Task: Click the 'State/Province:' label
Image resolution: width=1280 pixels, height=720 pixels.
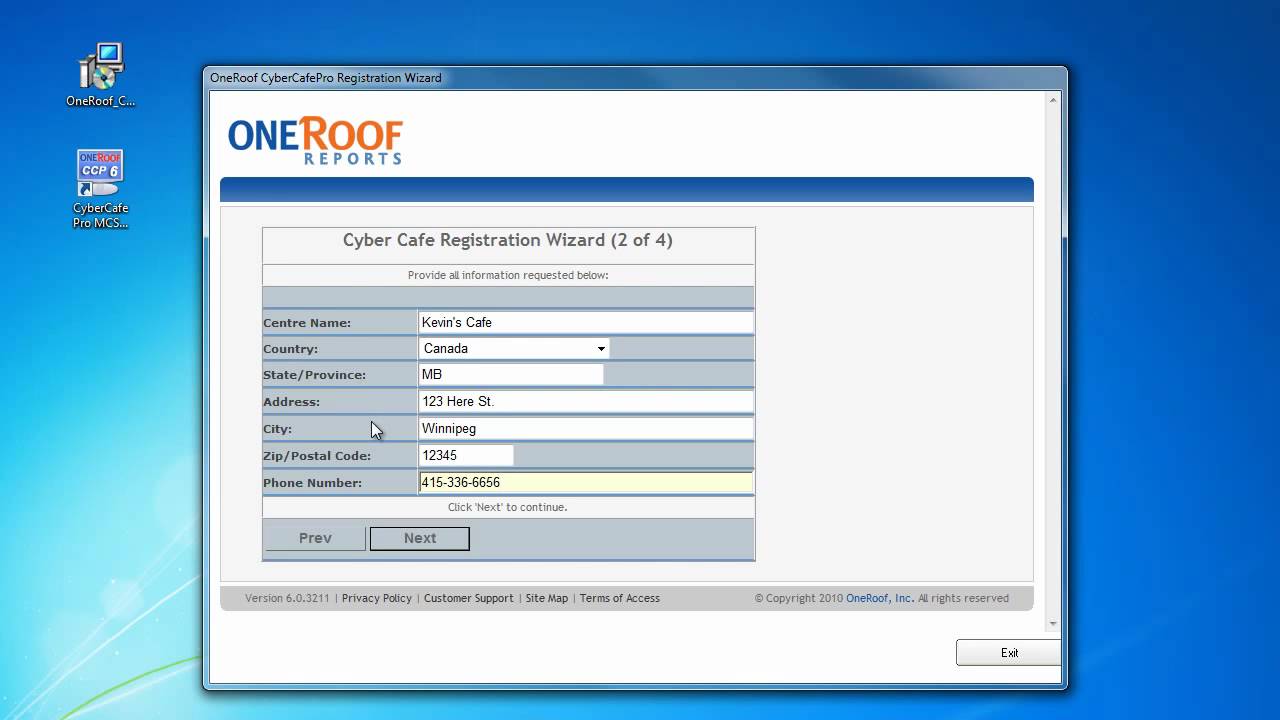Action: (315, 375)
